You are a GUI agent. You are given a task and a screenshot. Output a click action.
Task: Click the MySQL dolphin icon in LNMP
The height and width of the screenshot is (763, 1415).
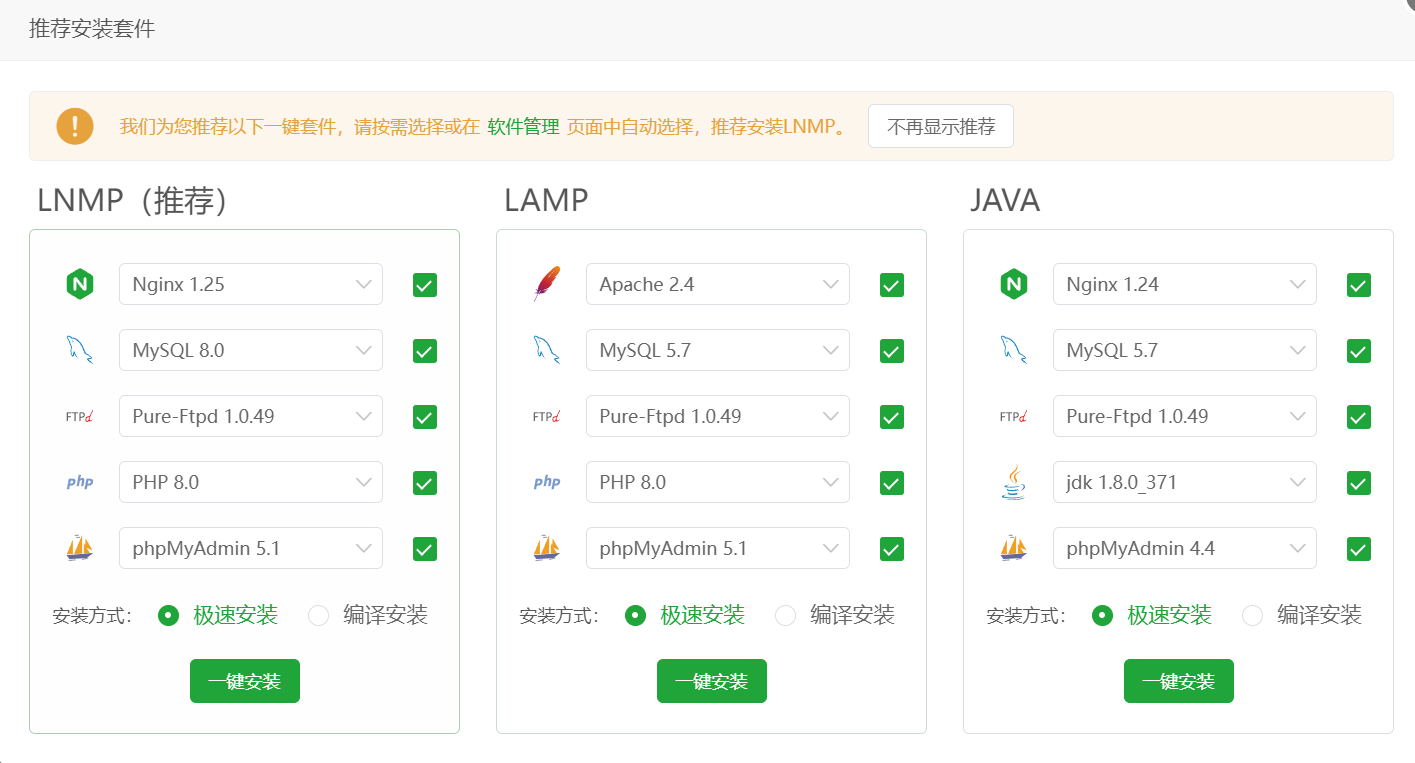(x=80, y=350)
